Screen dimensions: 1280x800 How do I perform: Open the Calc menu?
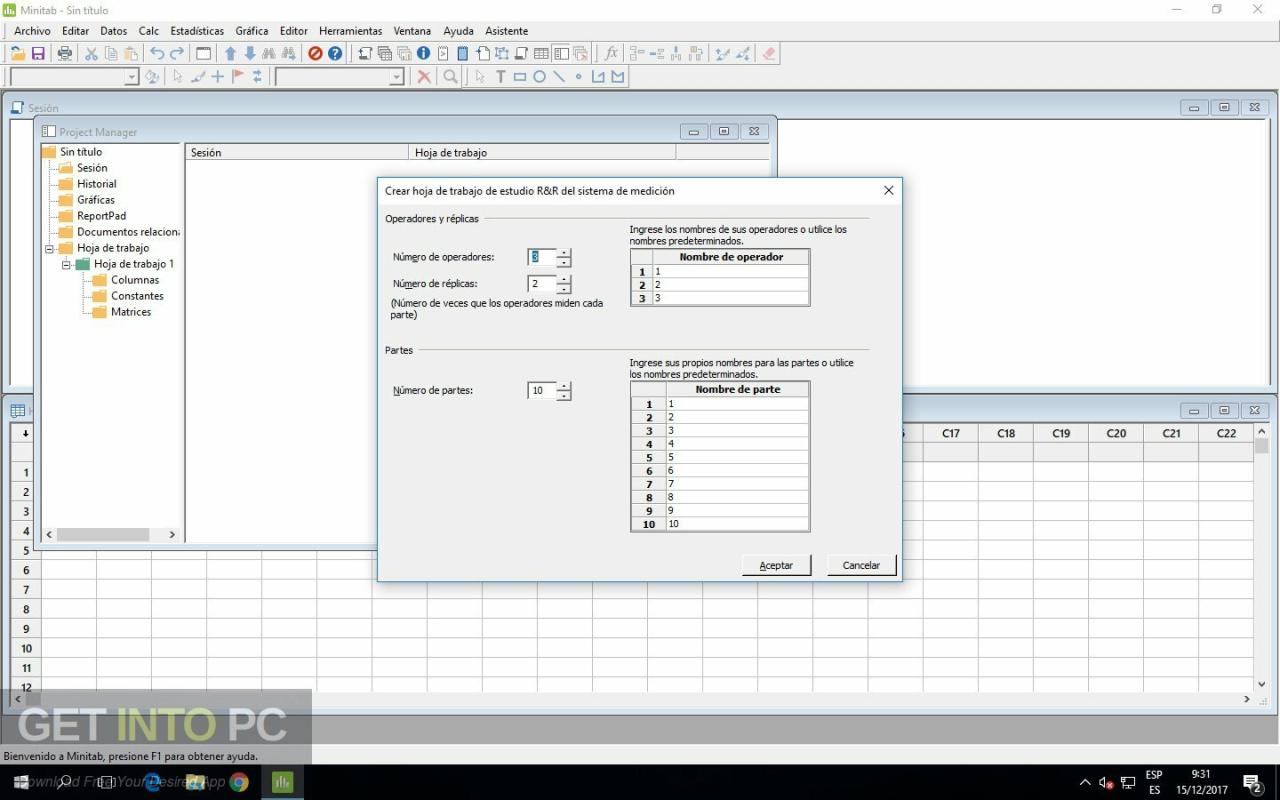(x=149, y=31)
